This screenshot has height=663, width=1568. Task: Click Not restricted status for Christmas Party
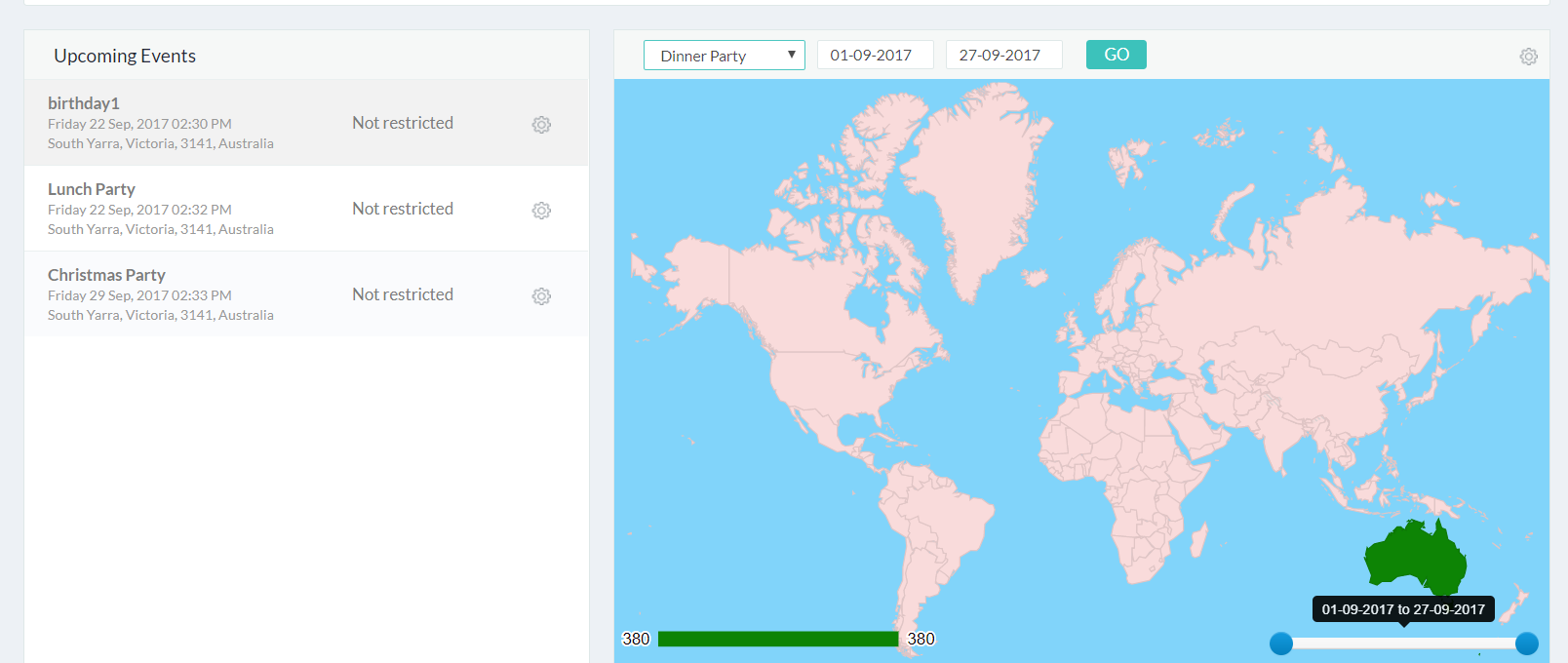(x=403, y=294)
